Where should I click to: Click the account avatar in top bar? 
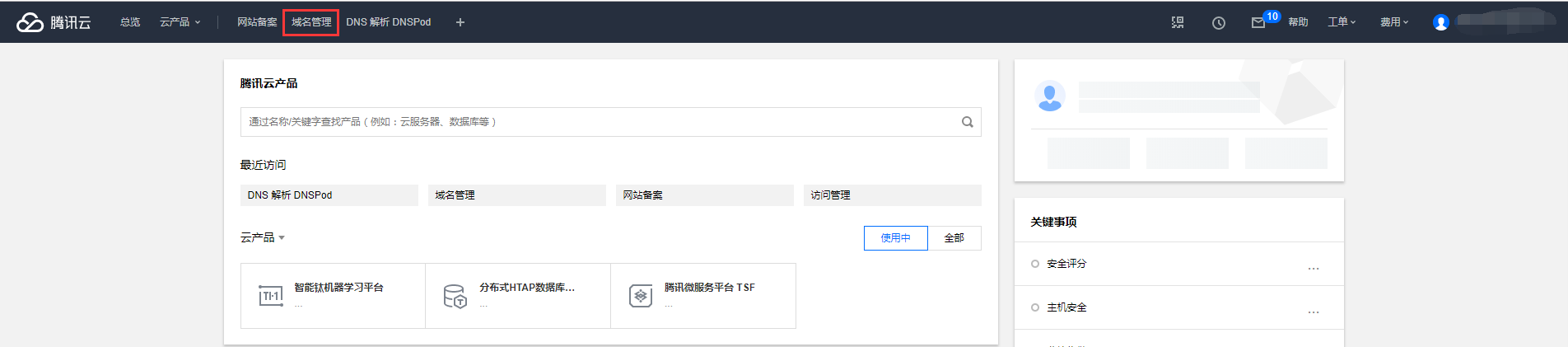coord(1441,23)
